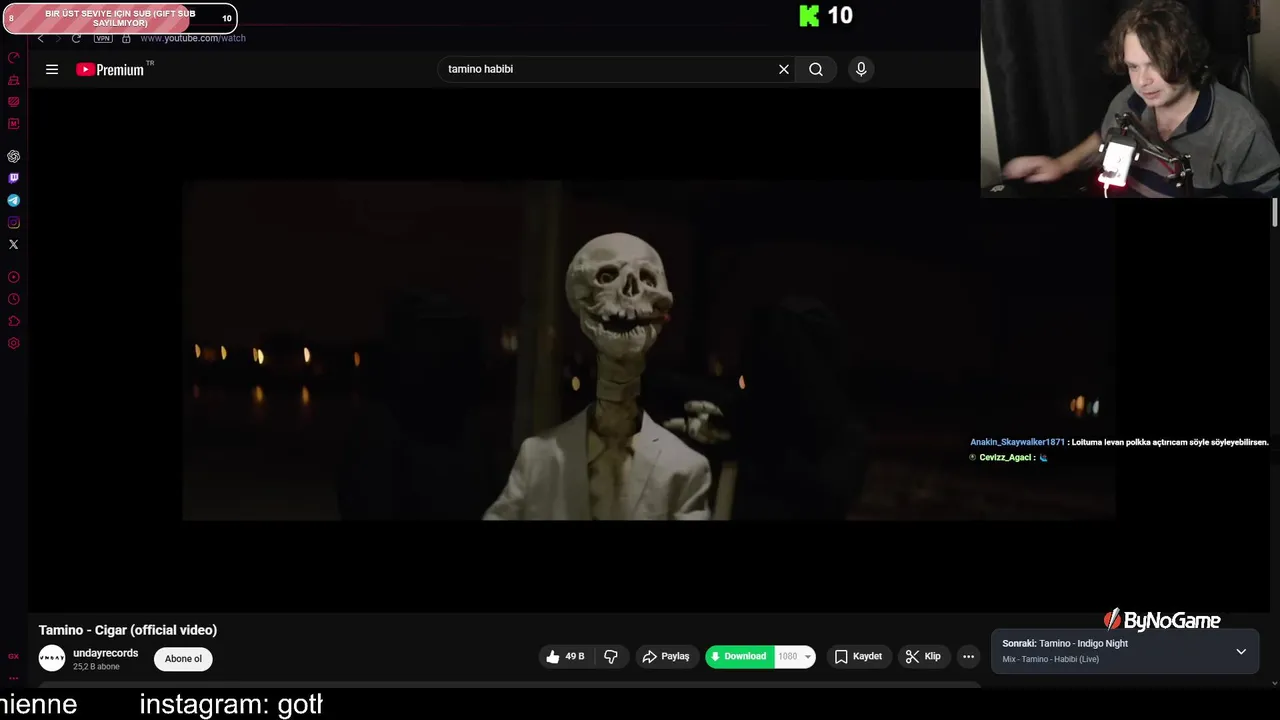The height and width of the screenshot is (720, 1280).
Task: Click the '25,2 B abone' subscriber count
Action: (96, 667)
